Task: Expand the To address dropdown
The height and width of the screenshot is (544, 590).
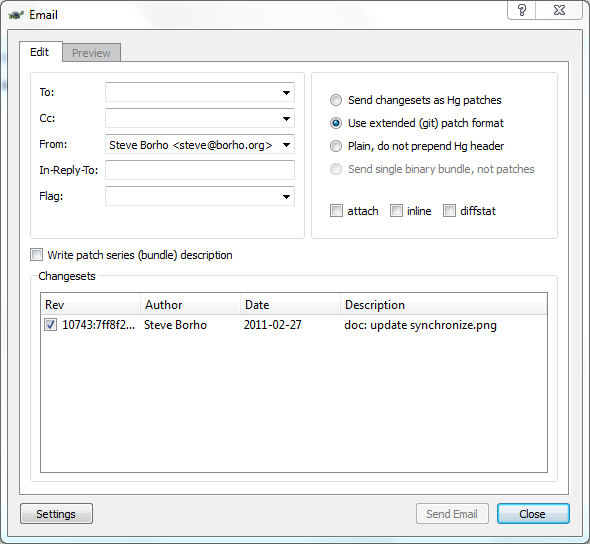Action: tap(286, 93)
